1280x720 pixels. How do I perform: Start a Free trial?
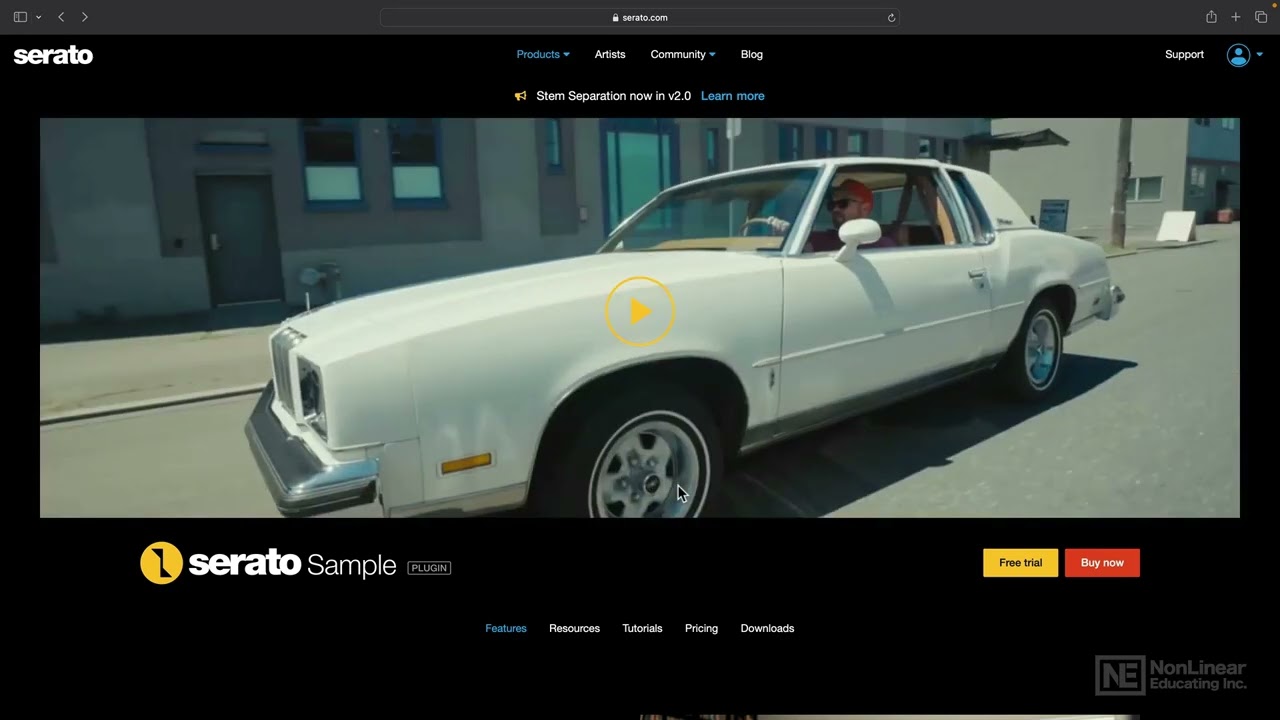click(1020, 563)
